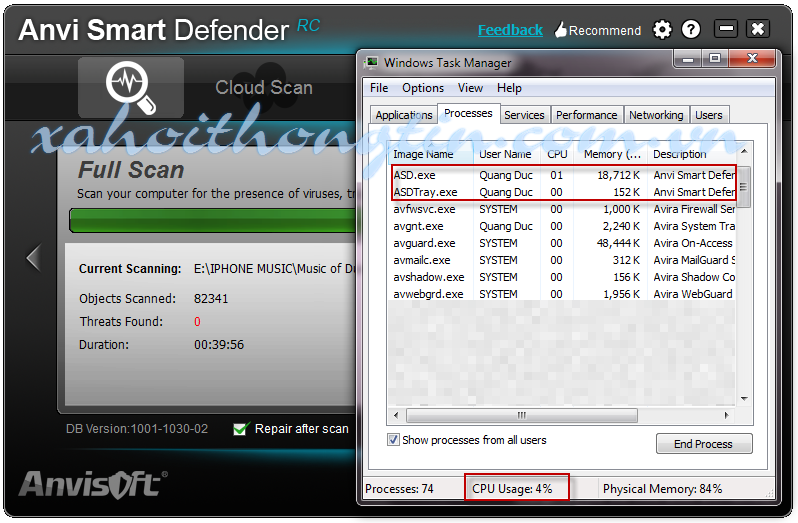Click the horizontal scrollbar thumb
Viewport: 798px width, 523px height.
(x=522, y=416)
